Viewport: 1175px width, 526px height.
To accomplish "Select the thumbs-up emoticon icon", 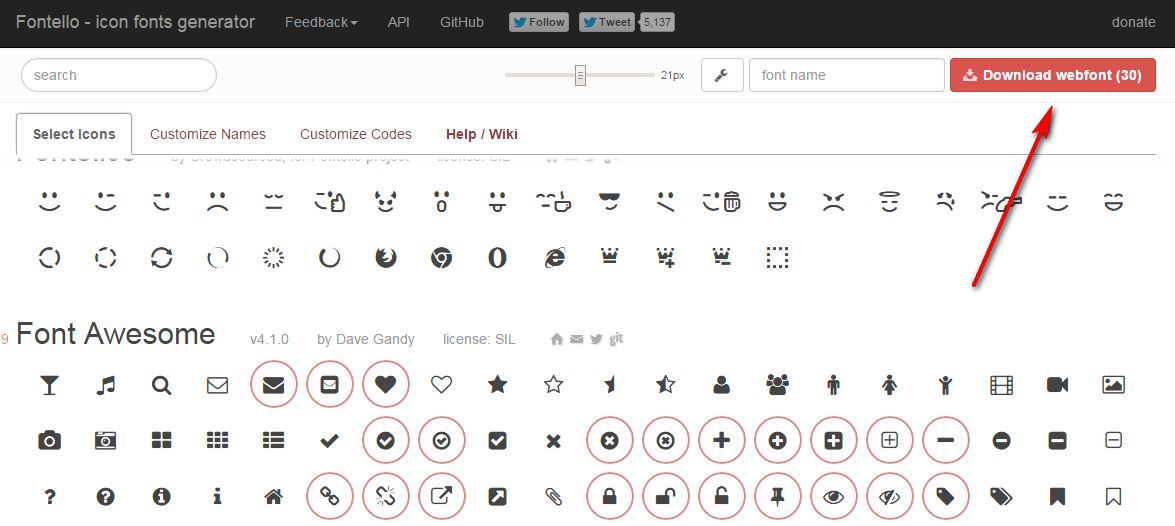I will [330, 202].
